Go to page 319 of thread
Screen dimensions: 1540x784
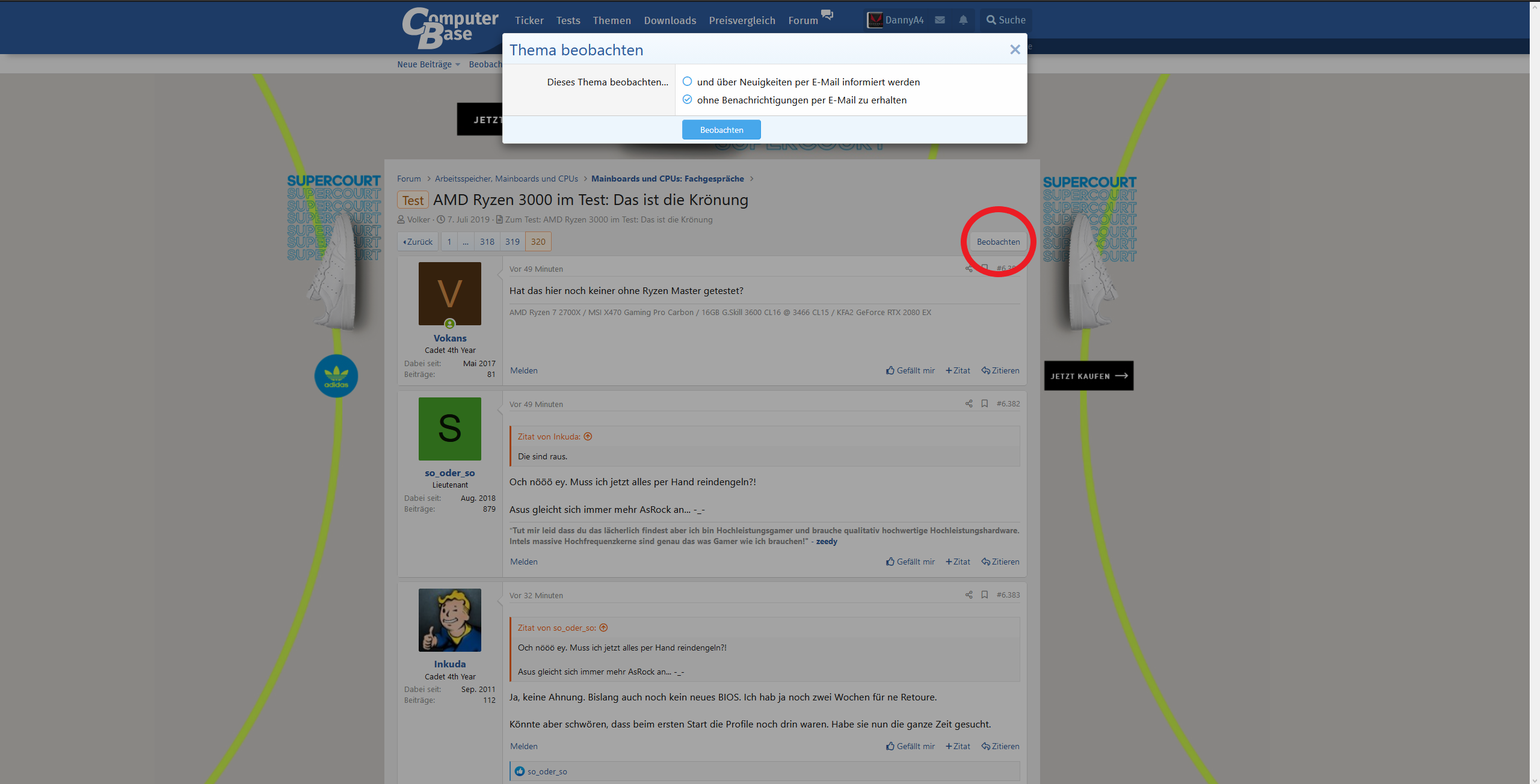[512, 242]
